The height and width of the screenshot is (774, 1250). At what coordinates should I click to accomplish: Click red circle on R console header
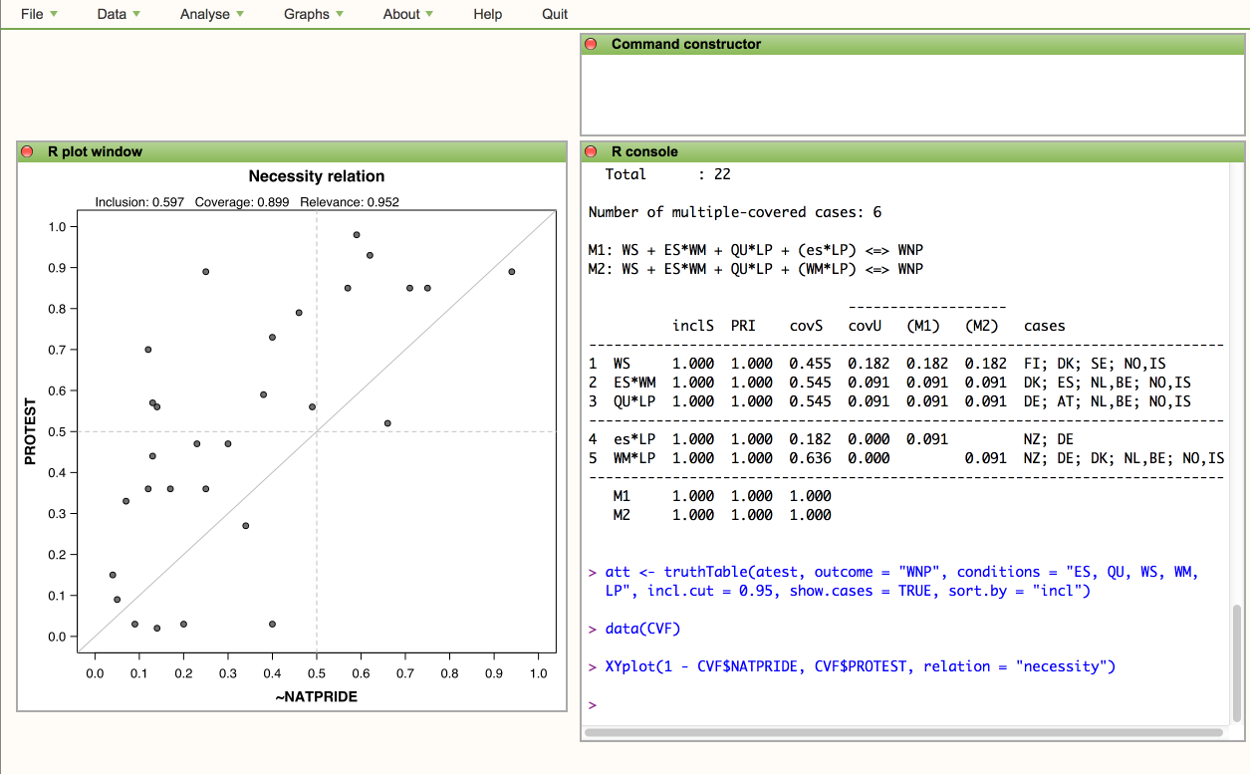591,152
